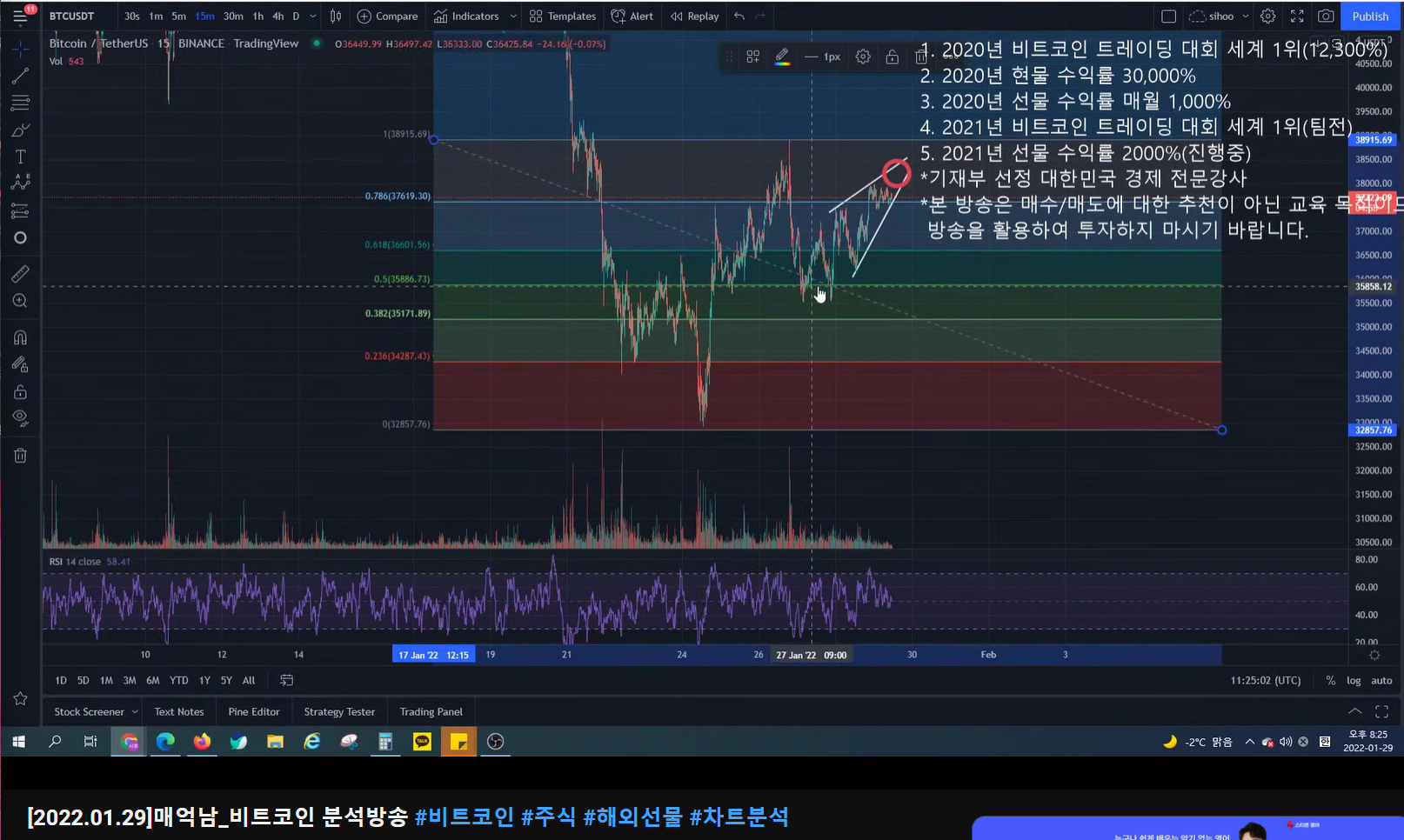
Task: Show the favorites star toolbar
Action: tap(20, 698)
